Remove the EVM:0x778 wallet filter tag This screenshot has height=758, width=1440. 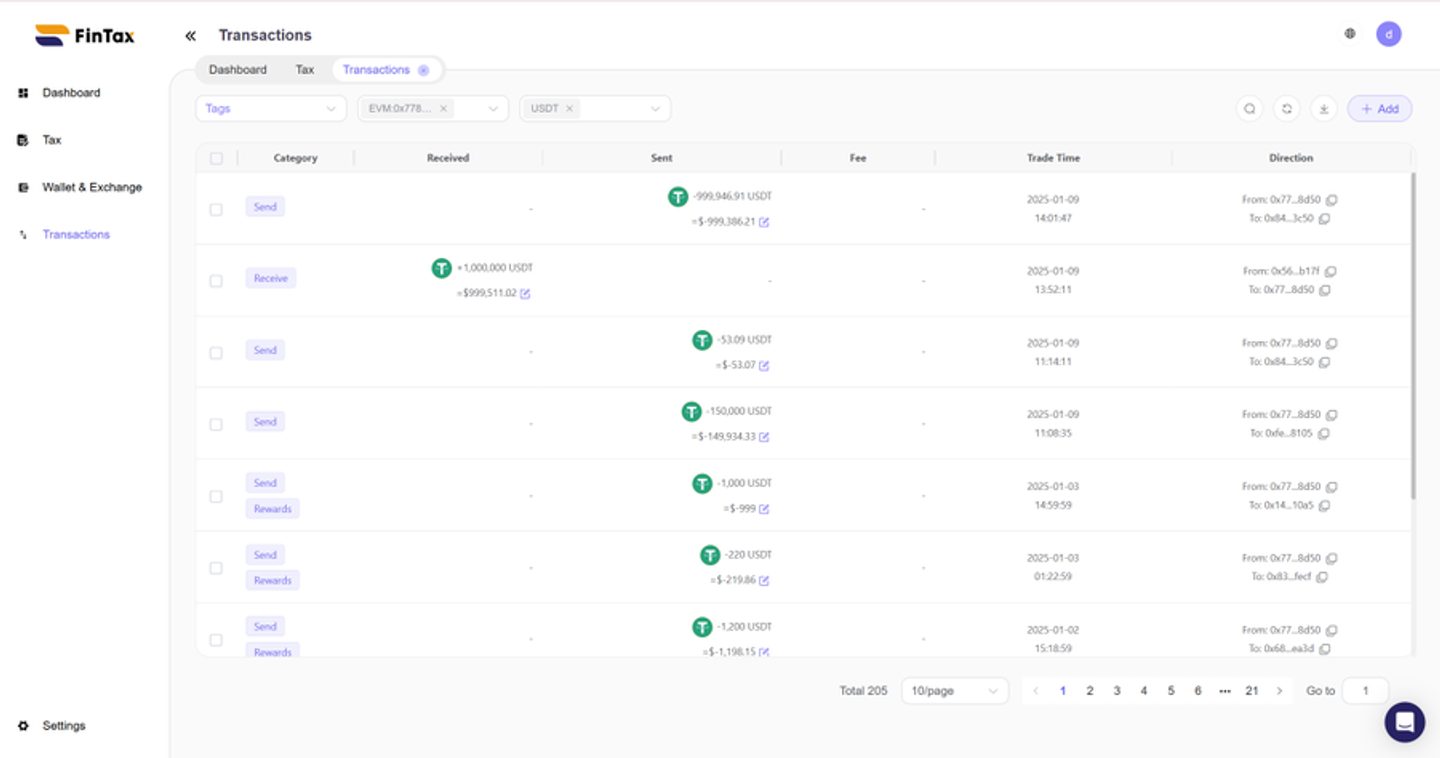(x=444, y=109)
